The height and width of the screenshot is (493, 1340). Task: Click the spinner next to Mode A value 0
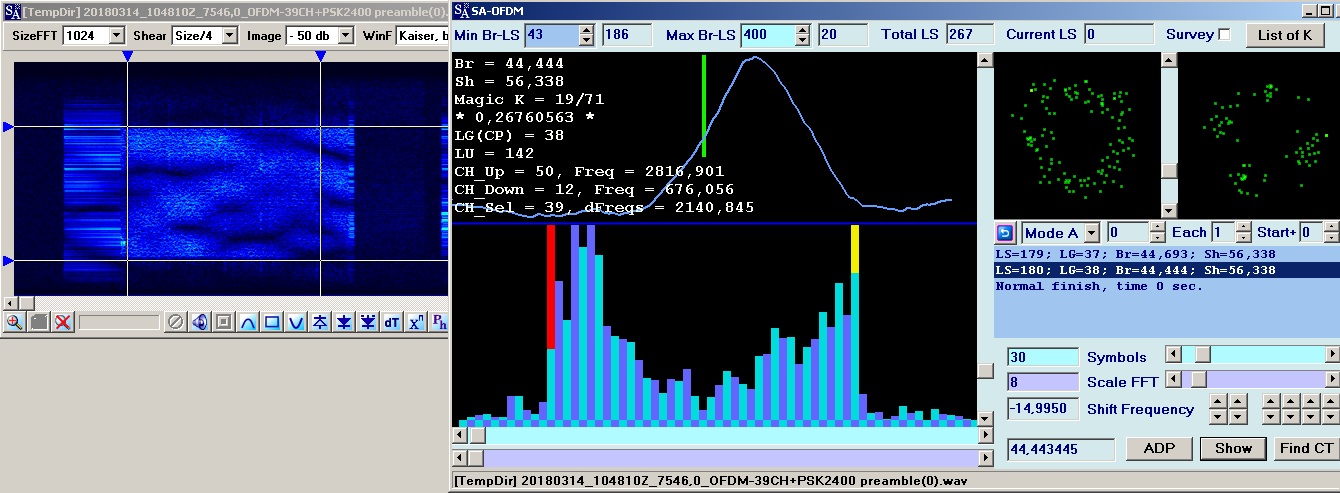click(x=1157, y=233)
